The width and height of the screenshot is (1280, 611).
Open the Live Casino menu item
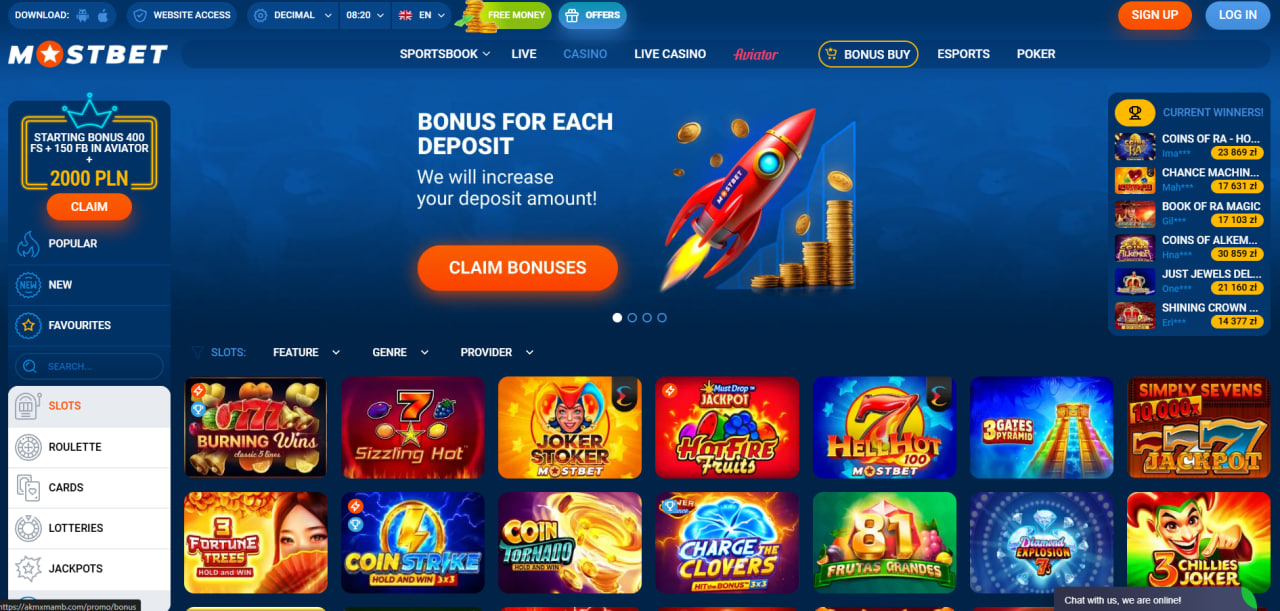(x=670, y=54)
